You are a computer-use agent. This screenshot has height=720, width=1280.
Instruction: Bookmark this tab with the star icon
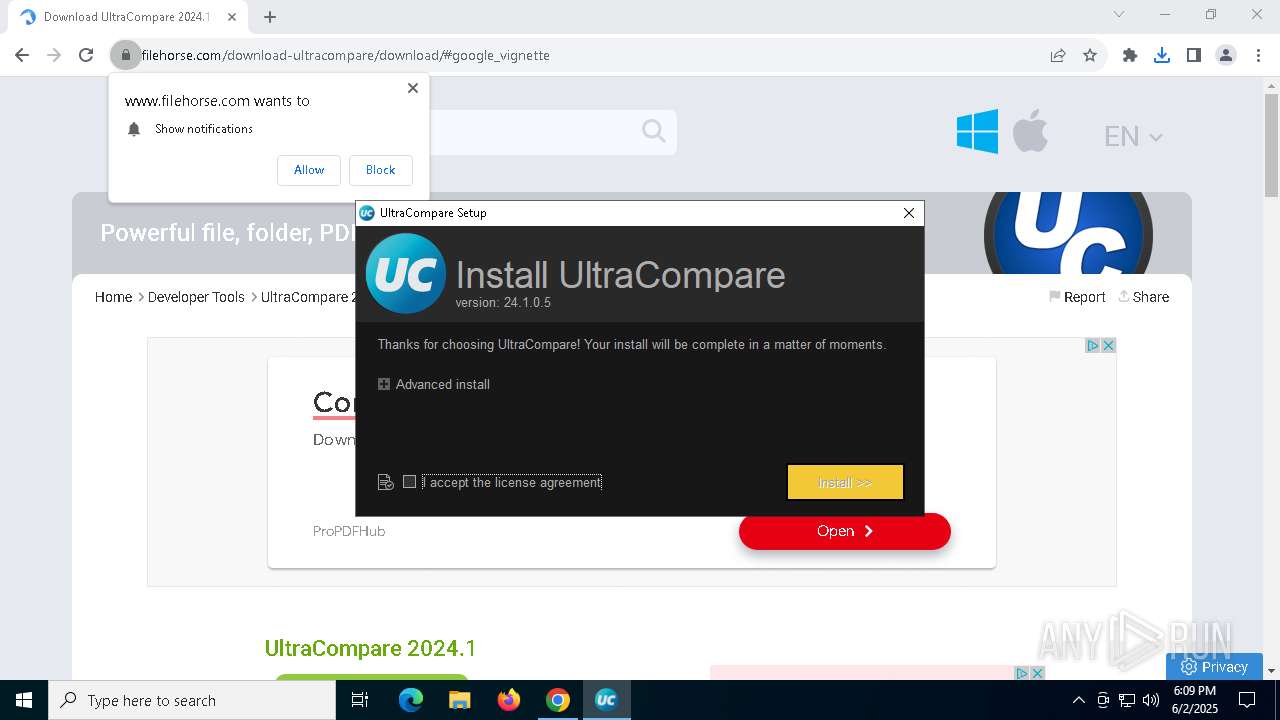click(x=1090, y=55)
